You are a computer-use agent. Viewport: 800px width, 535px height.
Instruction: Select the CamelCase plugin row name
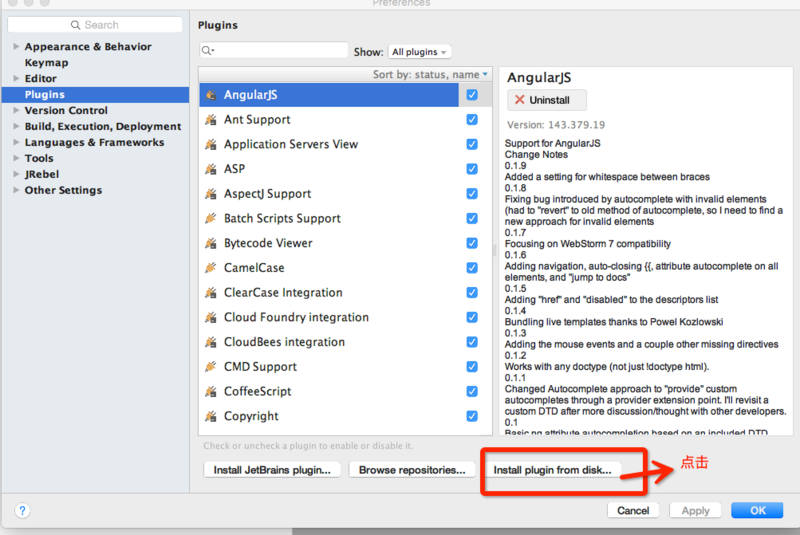click(254, 268)
